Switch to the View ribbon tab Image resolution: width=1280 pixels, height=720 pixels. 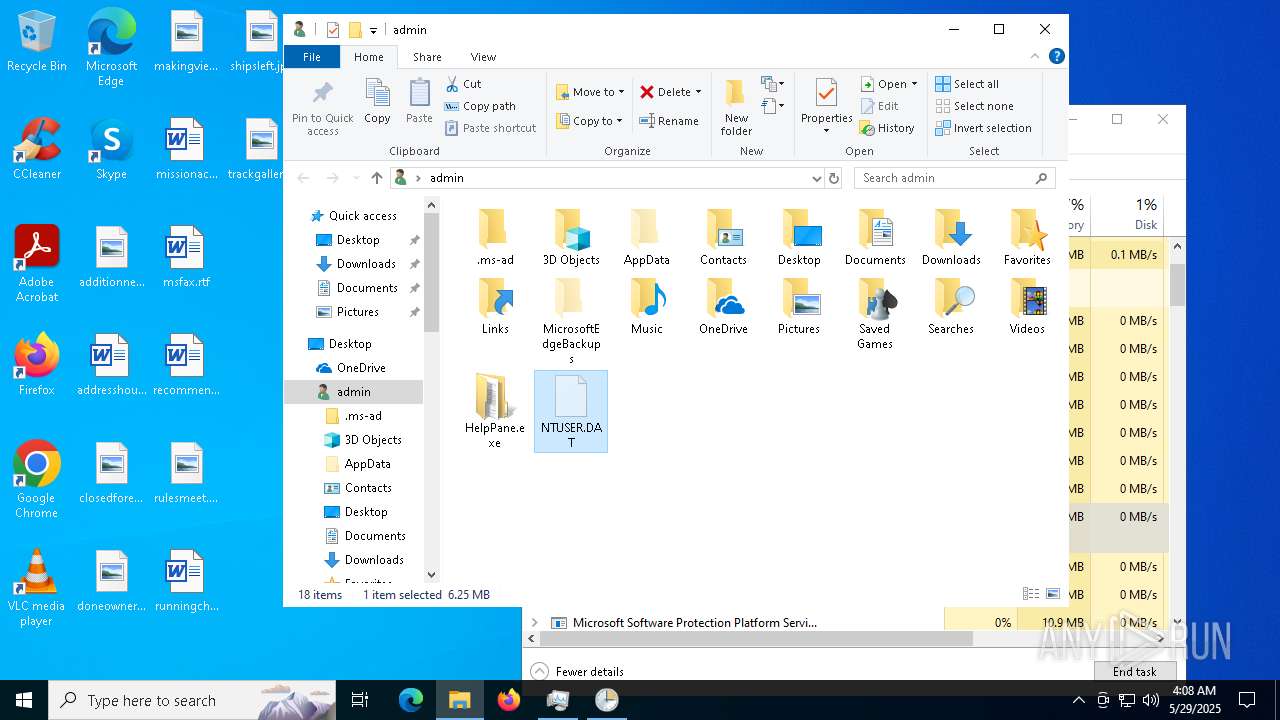(x=483, y=57)
